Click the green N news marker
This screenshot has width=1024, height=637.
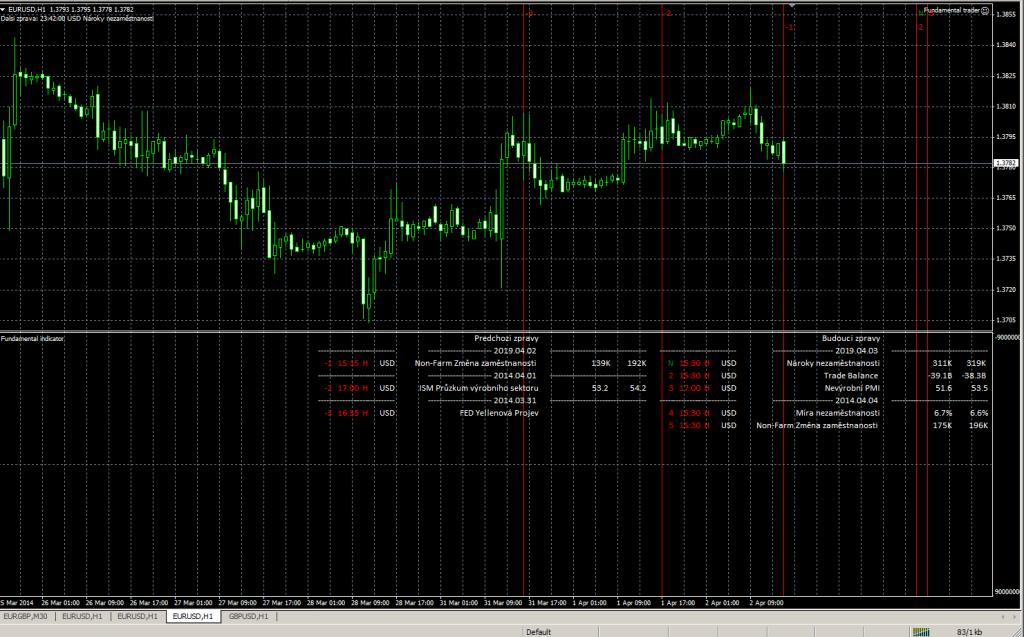[921, 12]
